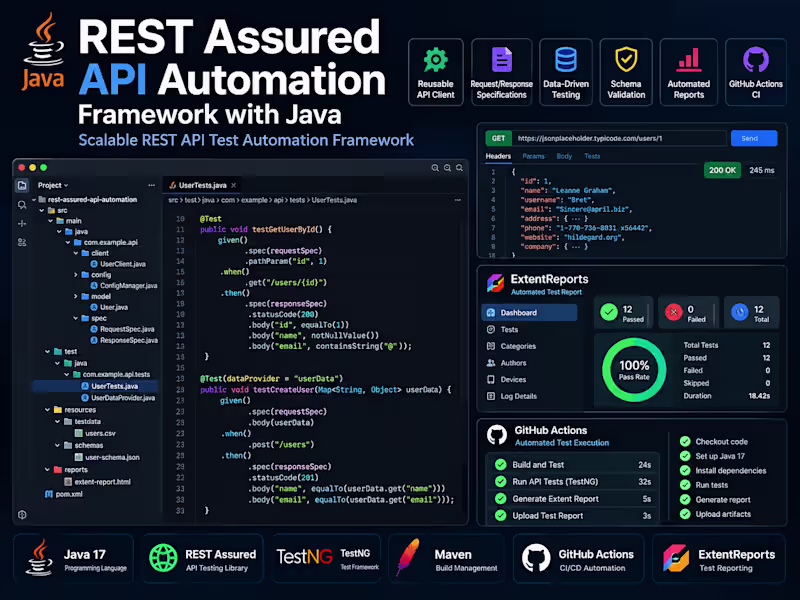Click the red Failed cross icon
The width and height of the screenshot is (800, 600).
pyautogui.click(x=673, y=312)
